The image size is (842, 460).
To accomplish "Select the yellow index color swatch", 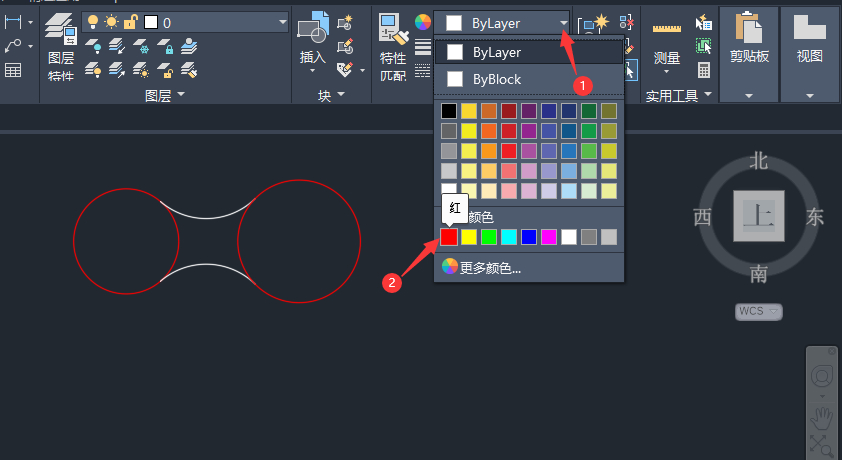I will [x=469, y=237].
